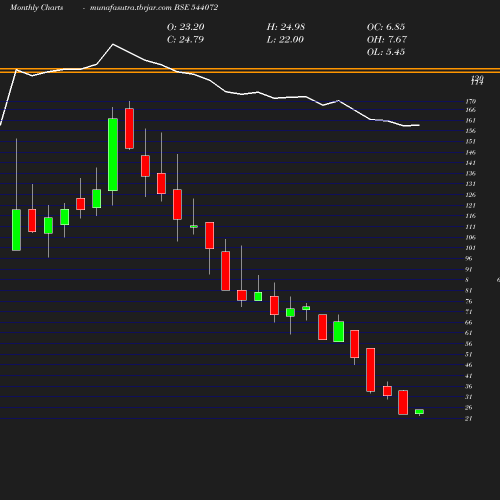Screen dimensions: 500x500
Task: Click the 121 price axis label
Action: 471,205
